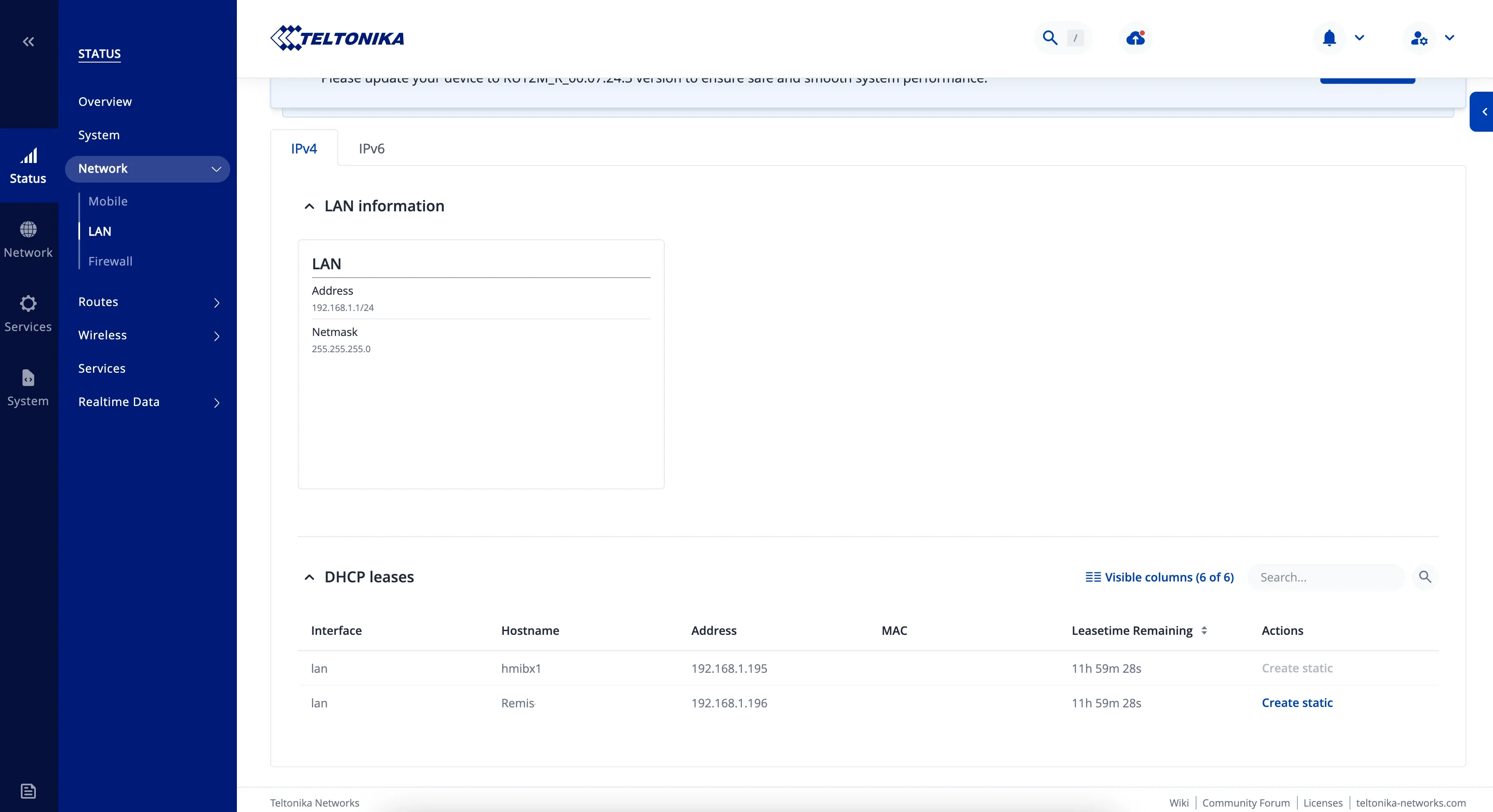Viewport: 1493px width, 812px height.
Task: Click hostname Remis
Action: click(518, 703)
